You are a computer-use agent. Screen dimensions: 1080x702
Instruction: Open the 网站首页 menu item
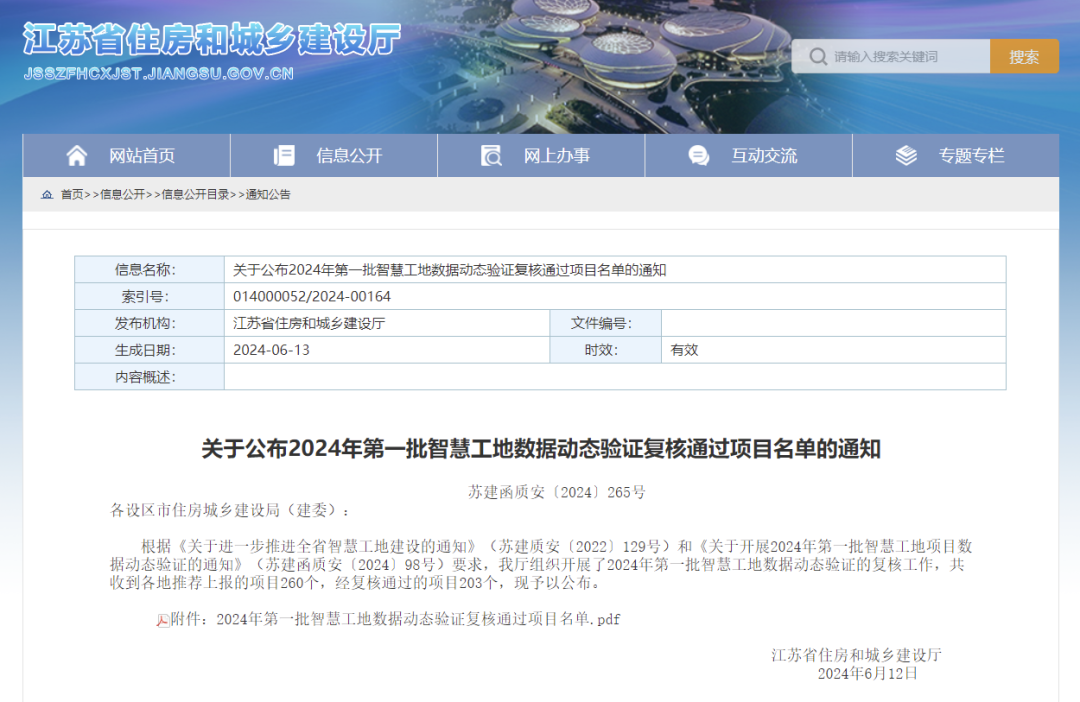[127, 156]
